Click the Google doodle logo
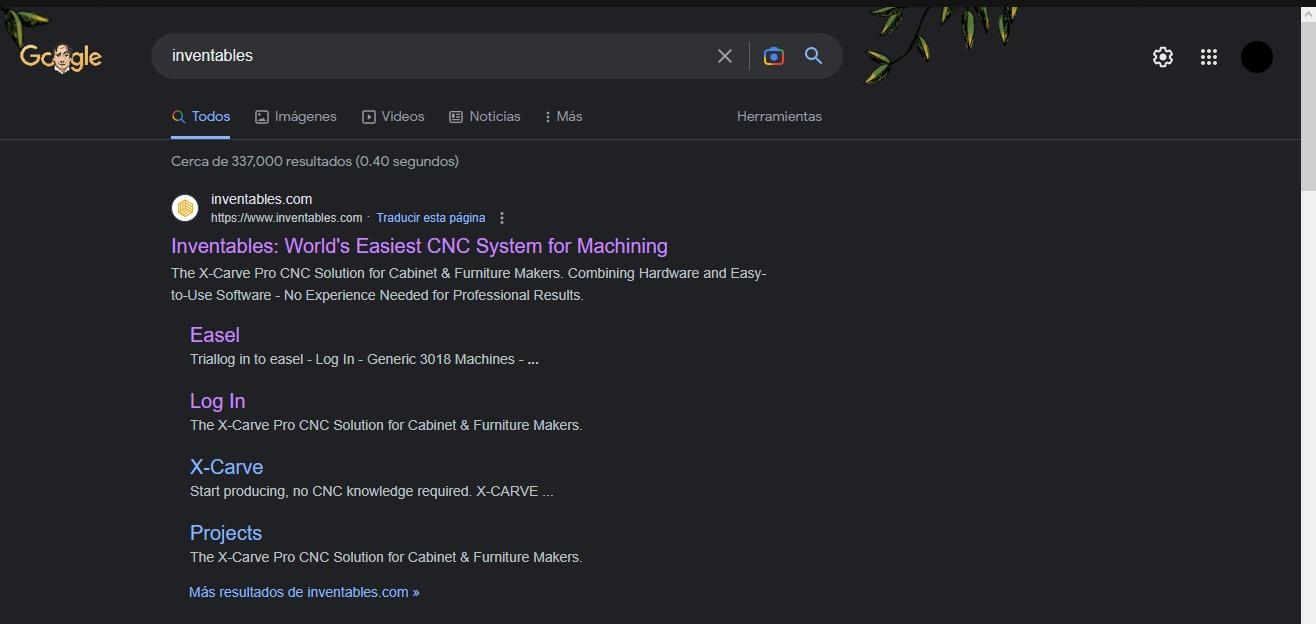The width and height of the screenshot is (1316, 624). point(61,57)
